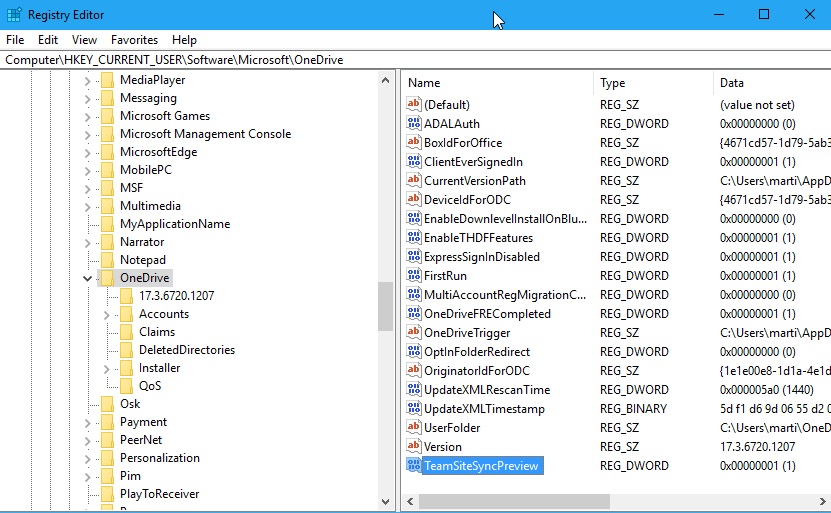
Task: Select the Osk key
Action: [130, 404]
